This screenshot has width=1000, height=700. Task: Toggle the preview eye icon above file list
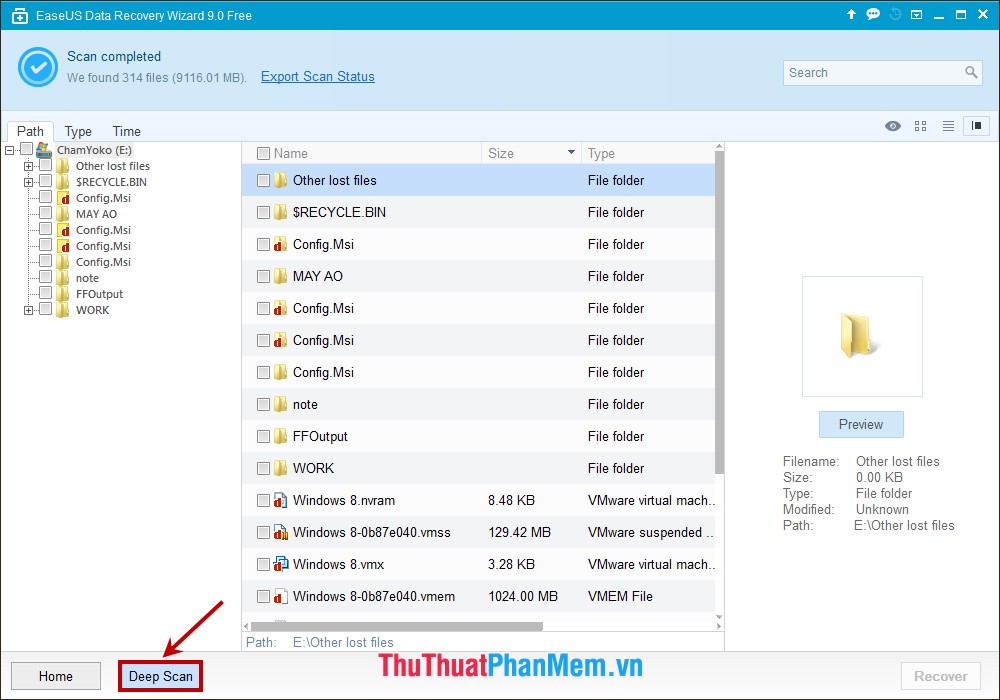click(x=893, y=126)
